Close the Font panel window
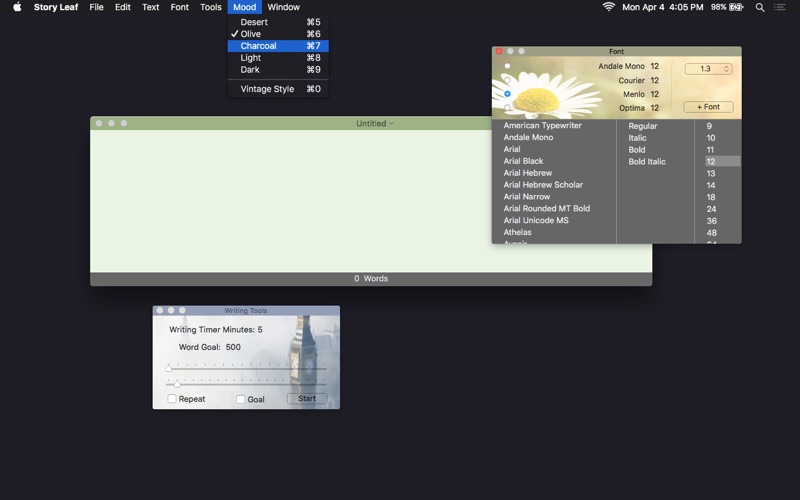The height and width of the screenshot is (500, 800). click(499, 51)
